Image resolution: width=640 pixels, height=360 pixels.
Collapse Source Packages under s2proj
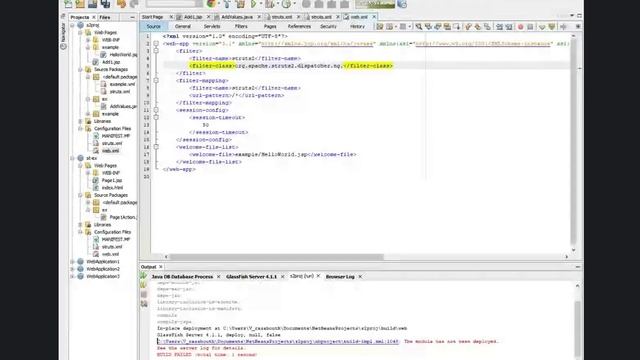80,70
